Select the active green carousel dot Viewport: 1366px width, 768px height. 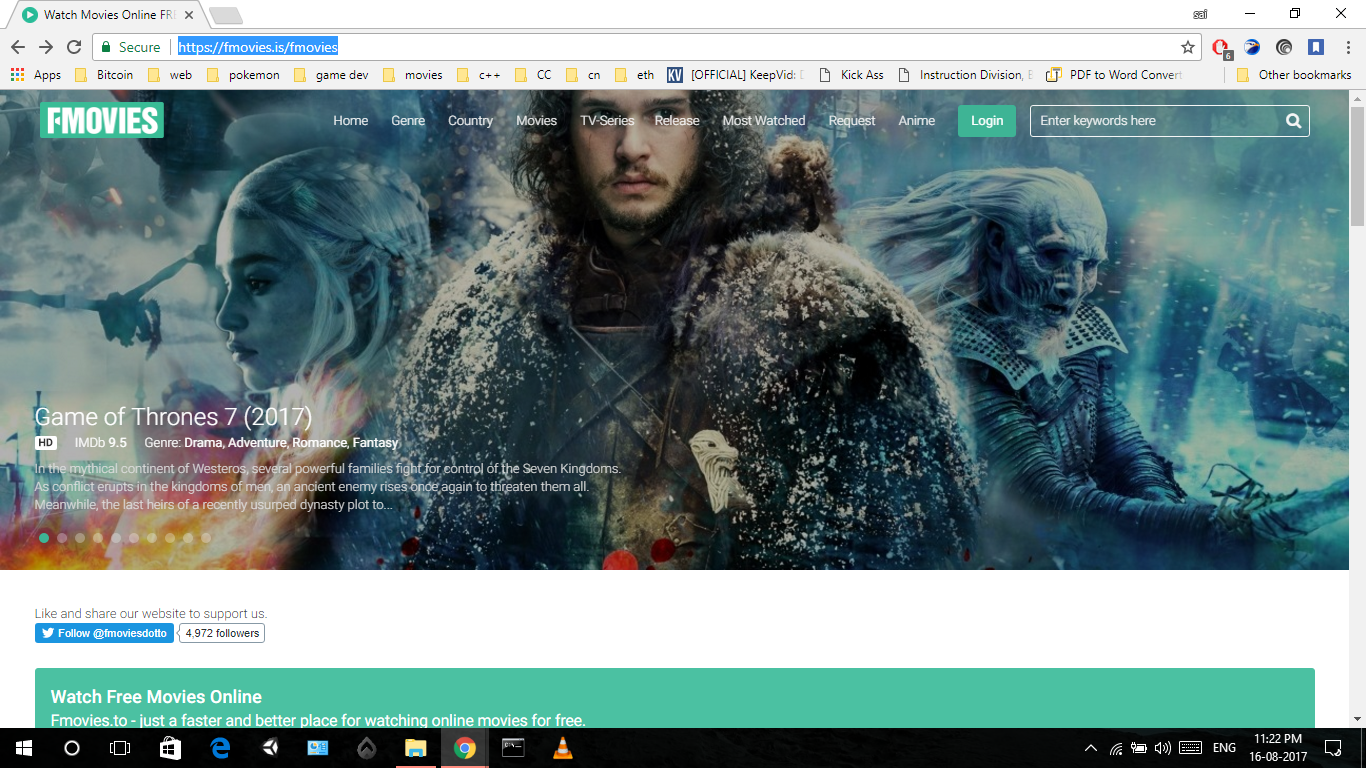(44, 537)
